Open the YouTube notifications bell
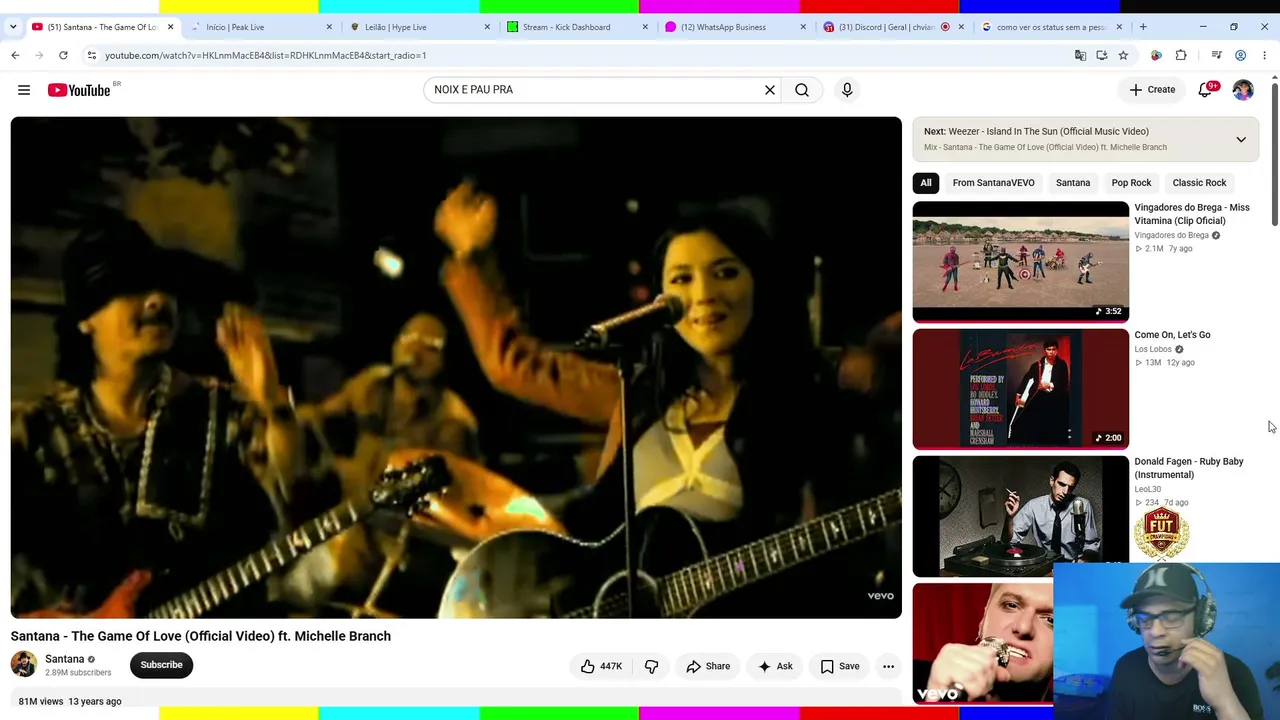 tap(1206, 90)
